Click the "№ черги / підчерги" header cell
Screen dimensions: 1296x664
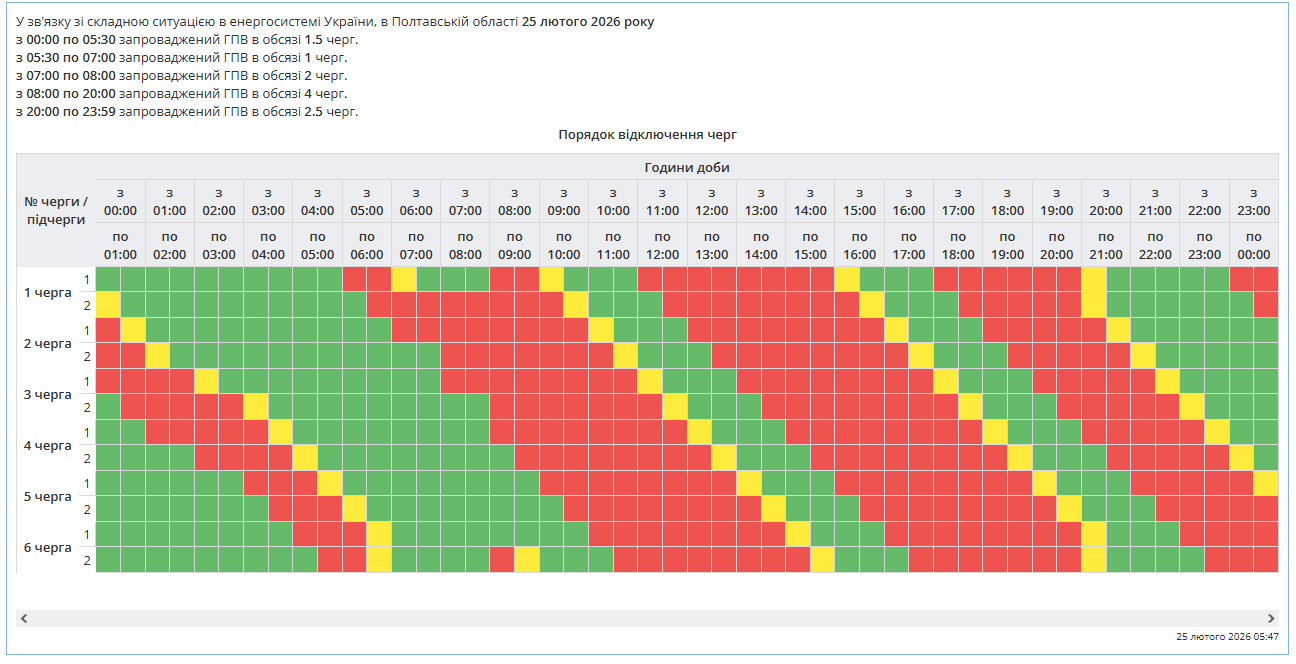point(56,210)
